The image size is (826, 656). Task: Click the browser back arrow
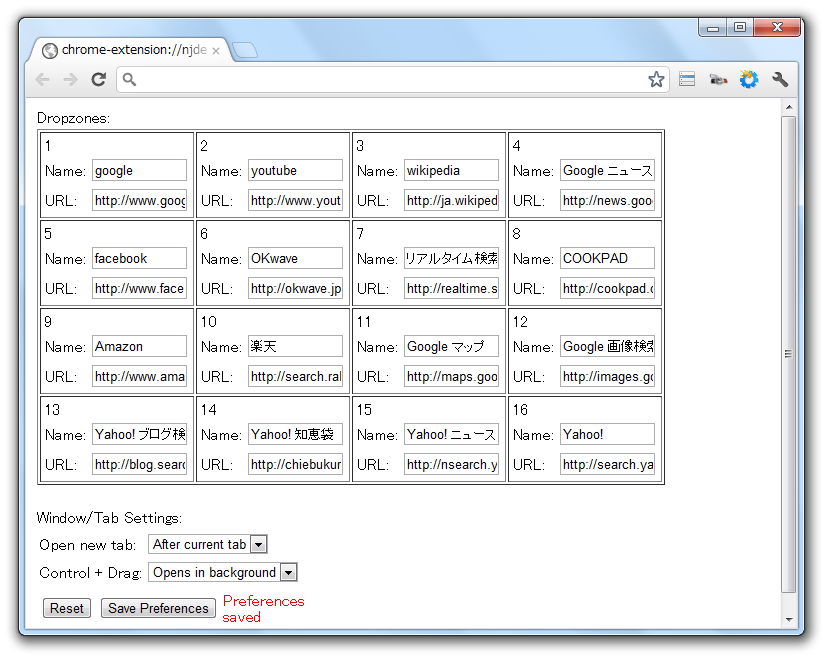coord(43,80)
